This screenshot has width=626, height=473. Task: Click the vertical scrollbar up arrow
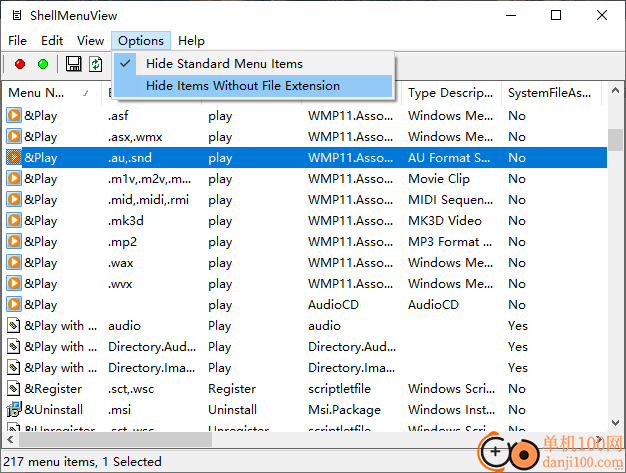pyautogui.click(x=615, y=91)
